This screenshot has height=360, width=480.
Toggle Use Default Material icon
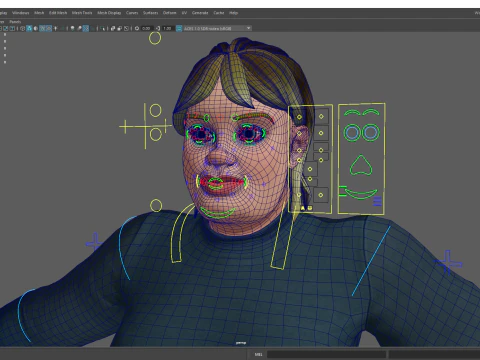coord(36,28)
